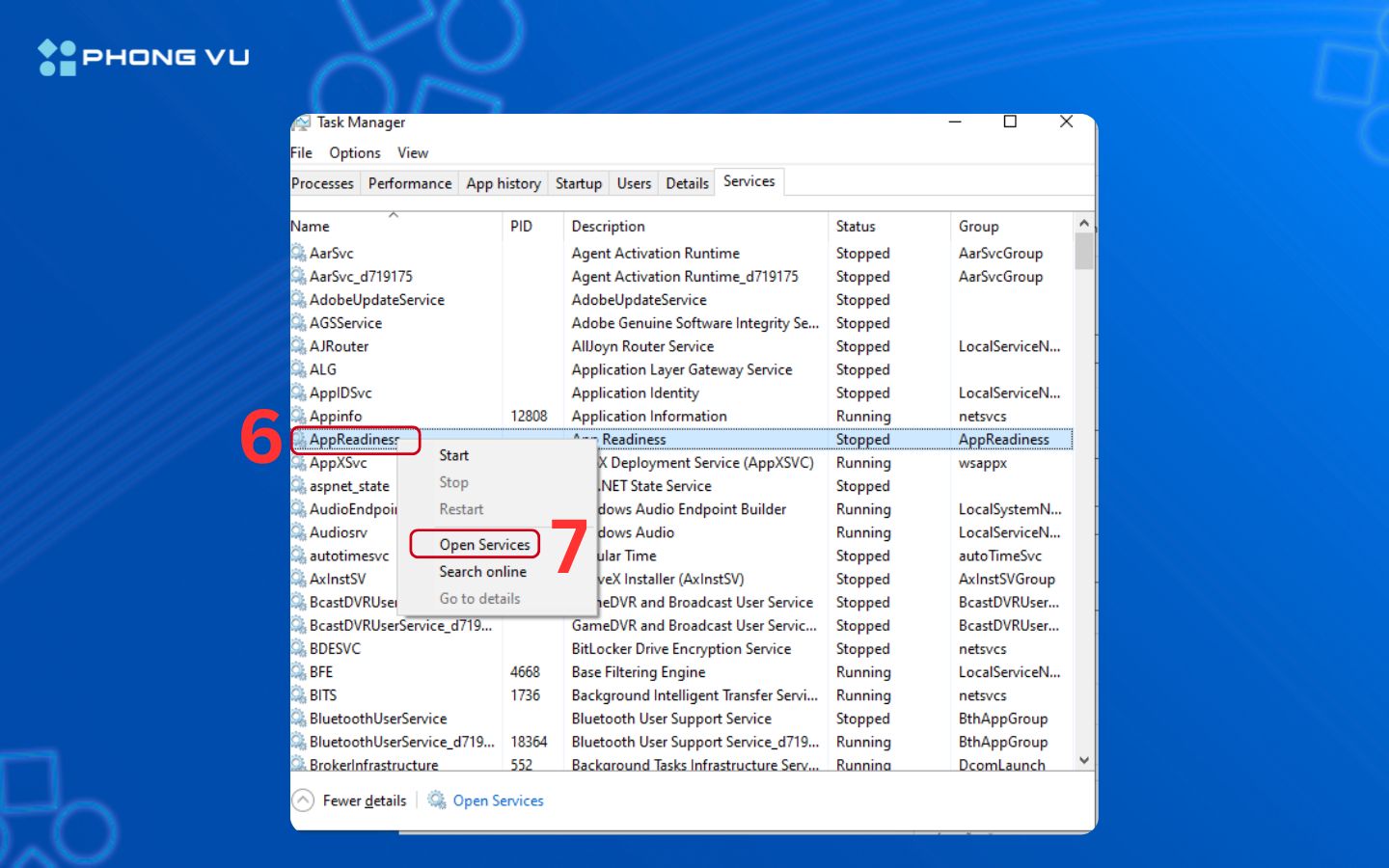Click the gear icon beside AarSvc service
Viewport: 1389px width, 868px height.
299,253
